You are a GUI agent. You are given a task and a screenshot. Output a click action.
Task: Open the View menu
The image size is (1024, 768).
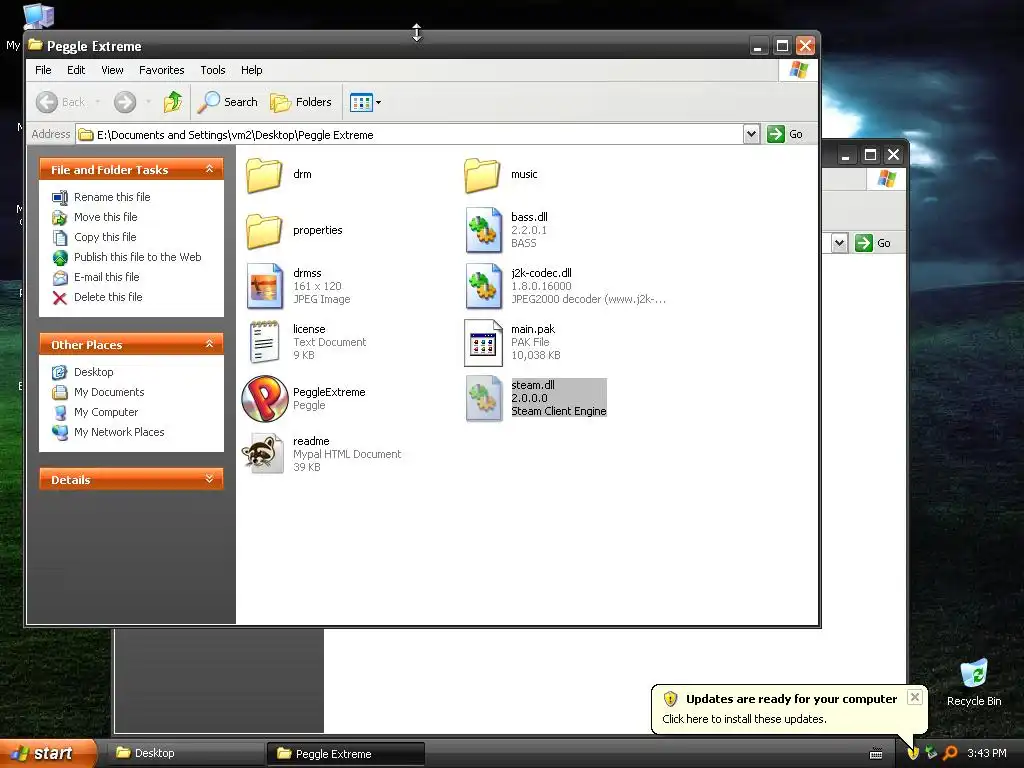[112, 70]
